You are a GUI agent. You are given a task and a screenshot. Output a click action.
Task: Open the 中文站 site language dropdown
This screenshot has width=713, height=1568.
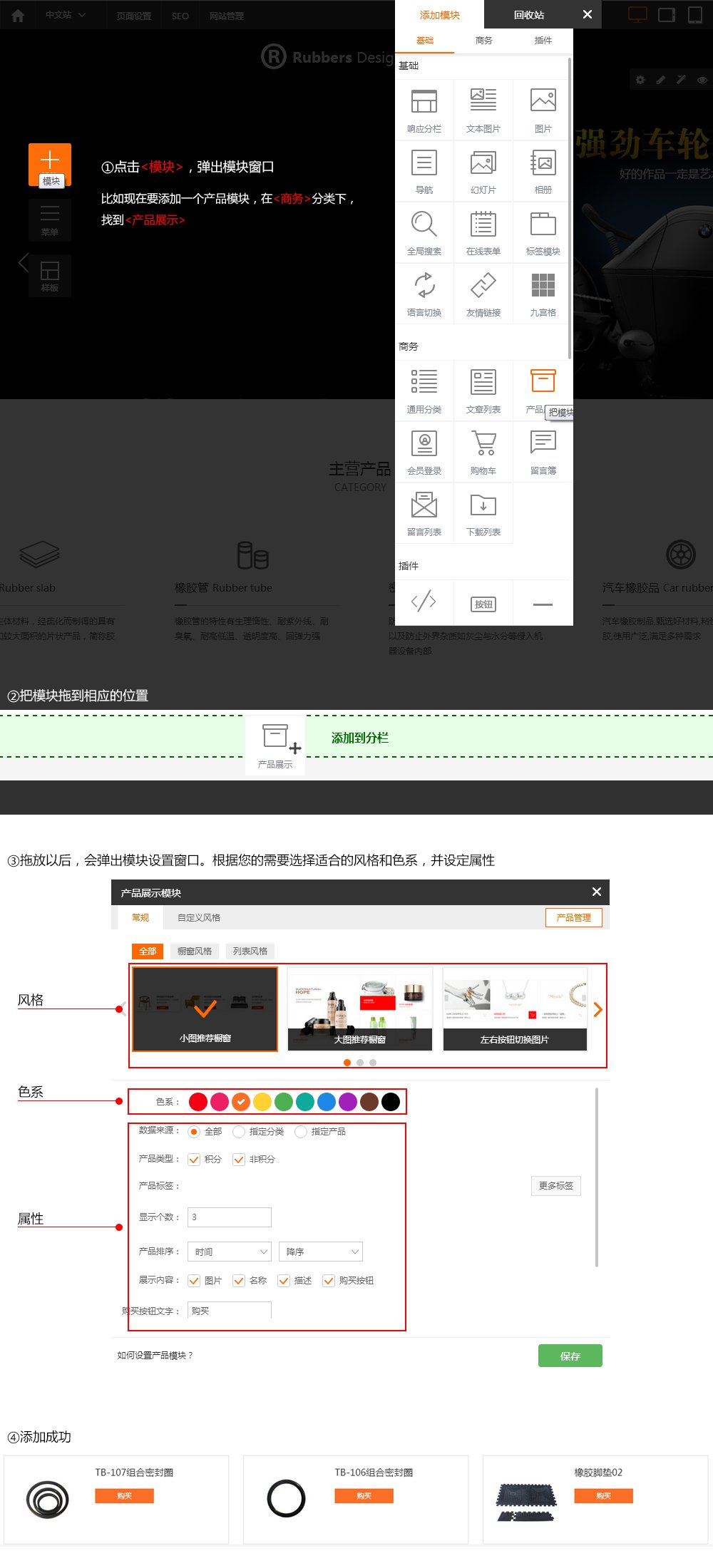(x=65, y=15)
